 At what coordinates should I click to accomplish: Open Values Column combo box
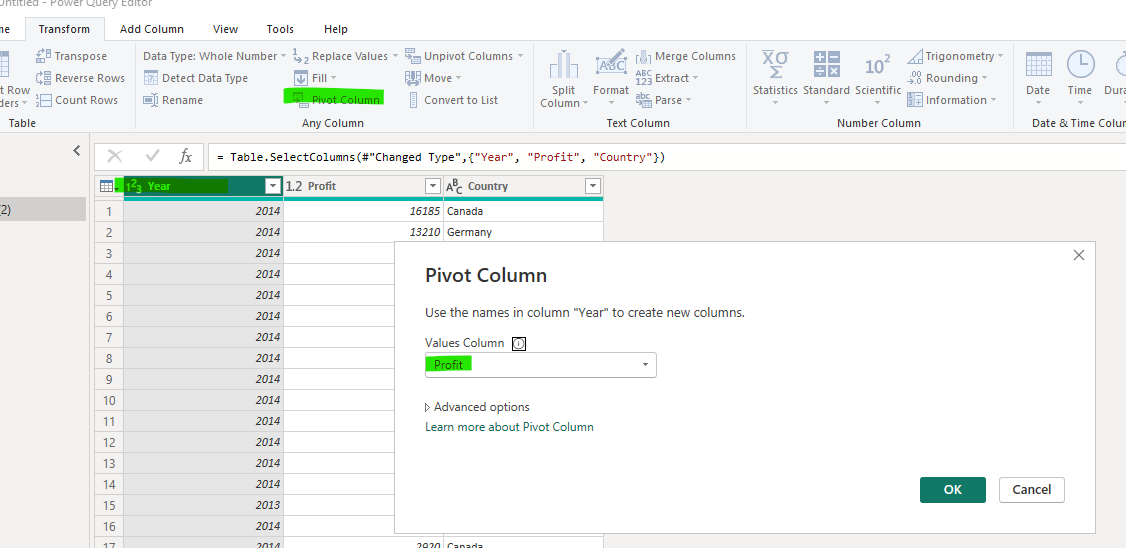click(x=541, y=365)
